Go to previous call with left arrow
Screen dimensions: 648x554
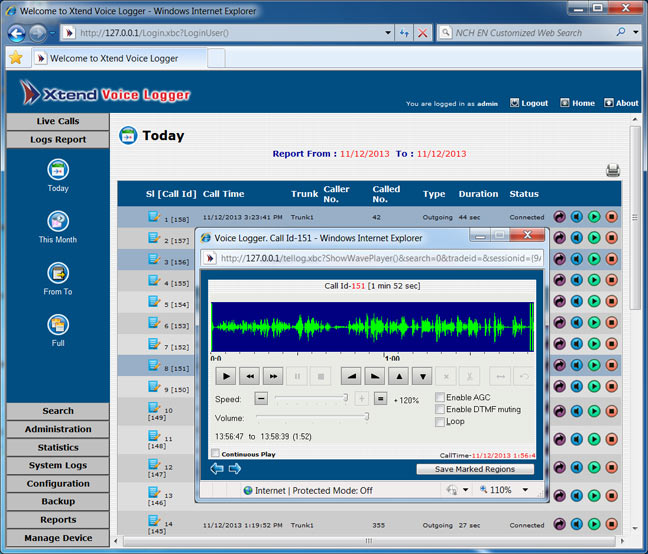coord(217,468)
